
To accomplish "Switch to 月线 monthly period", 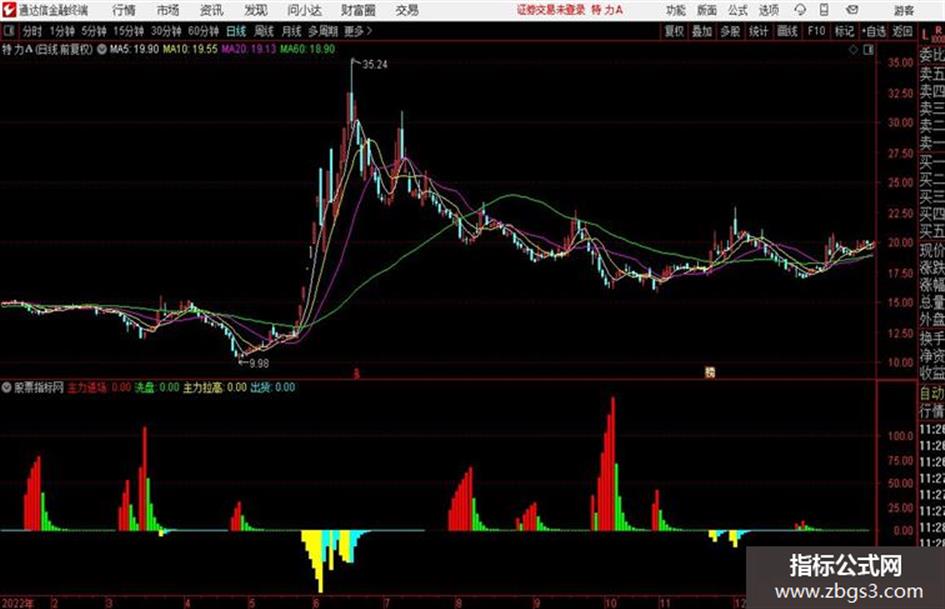I will pyautogui.click(x=292, y=31).
